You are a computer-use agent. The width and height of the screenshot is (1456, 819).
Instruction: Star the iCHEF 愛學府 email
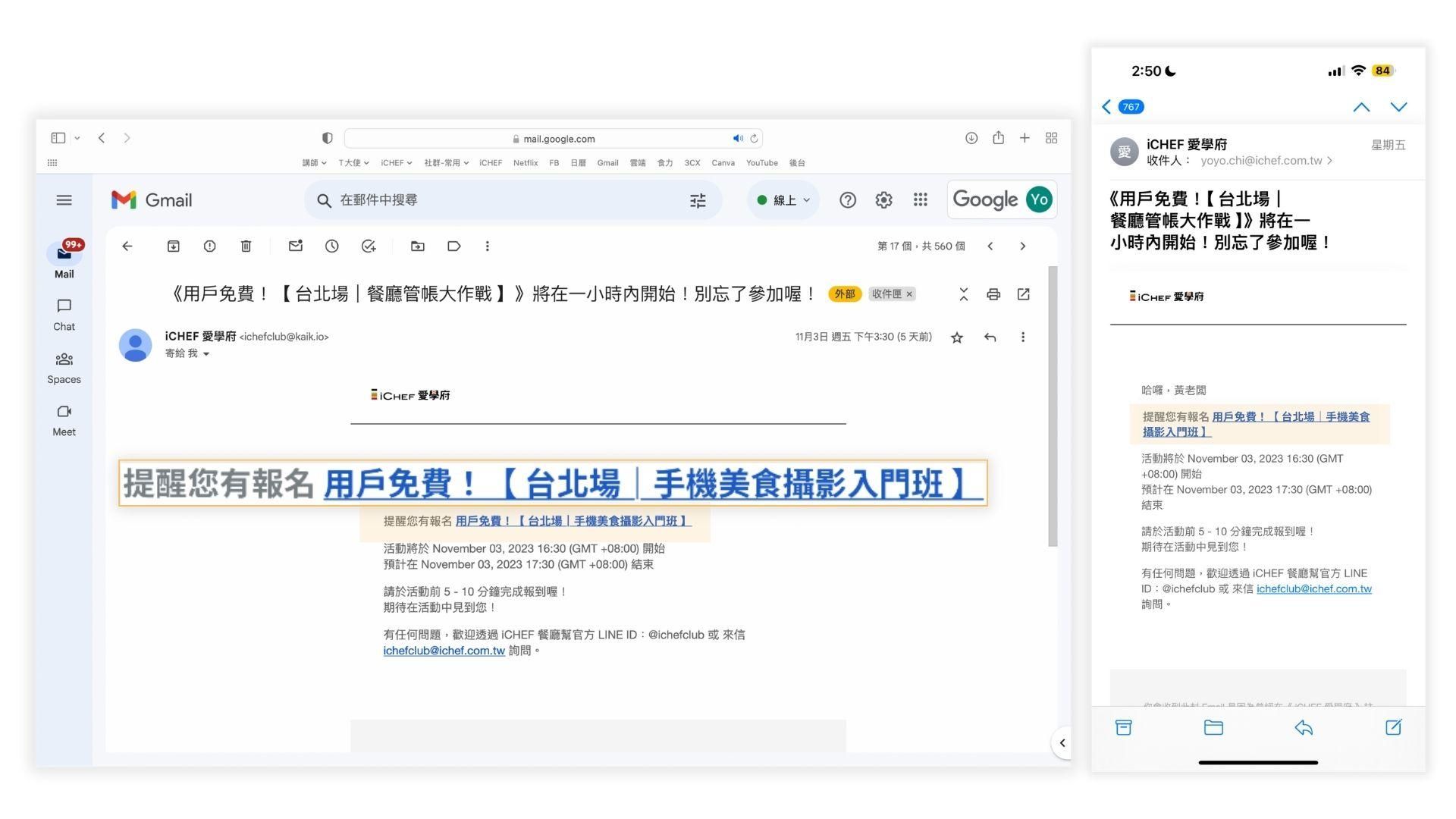click(956, 337)
